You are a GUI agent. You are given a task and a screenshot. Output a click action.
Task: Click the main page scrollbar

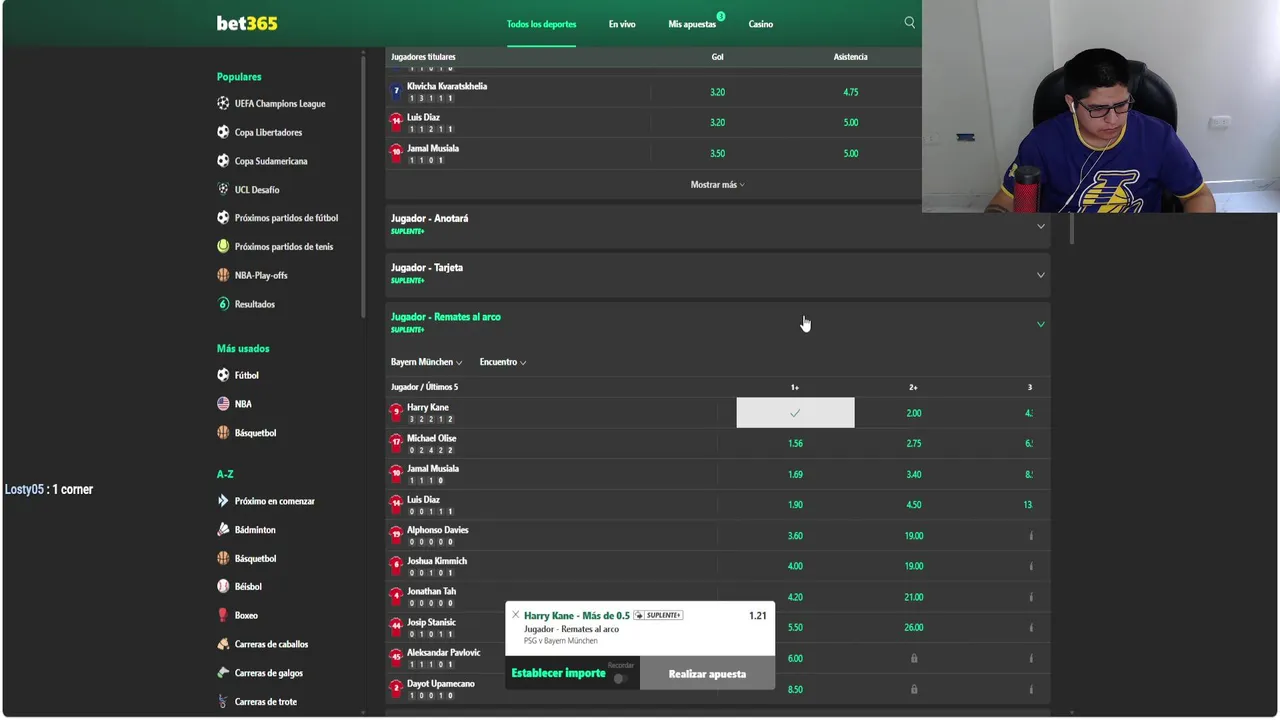point(1072,228)
